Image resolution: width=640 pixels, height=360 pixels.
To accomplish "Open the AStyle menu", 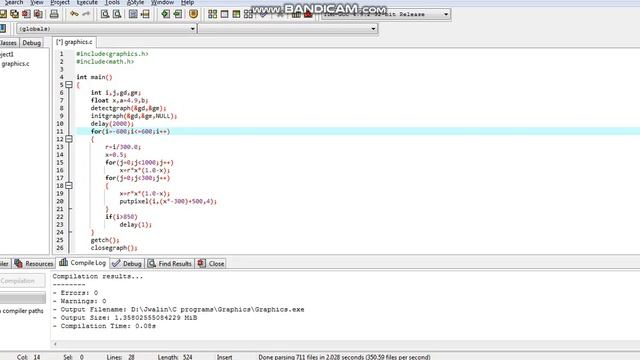I will tap(135, 2).
